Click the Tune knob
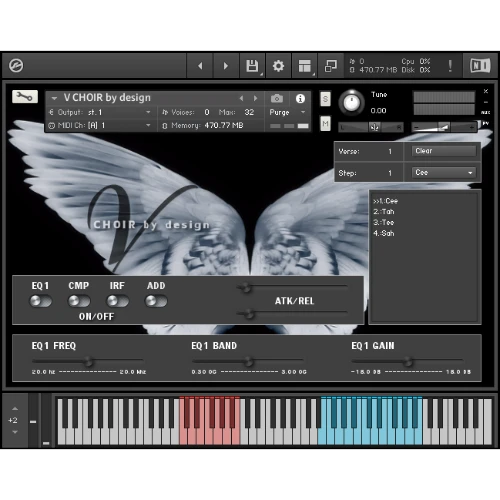Image resolution: width=500 pixels, height=500 pixels. [x=351, y=103]
